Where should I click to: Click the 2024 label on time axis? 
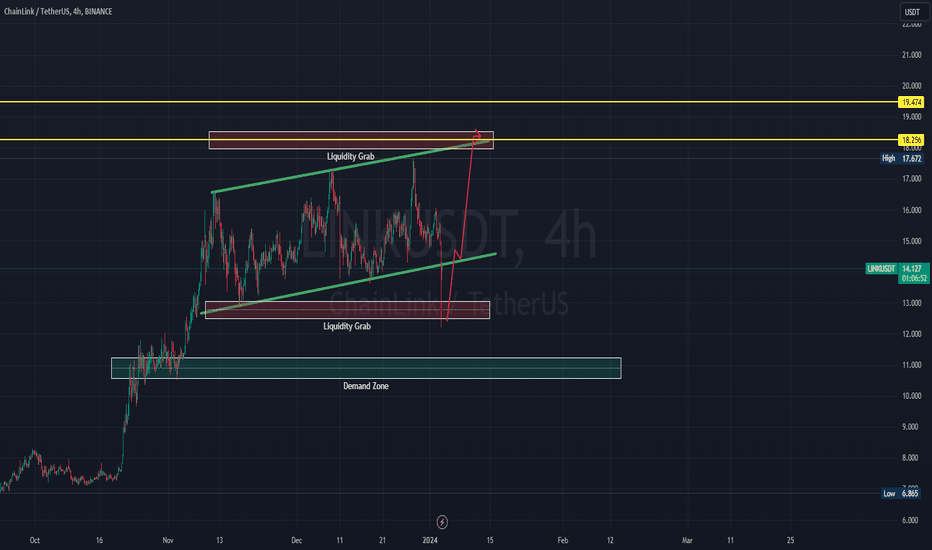point(430,540)
